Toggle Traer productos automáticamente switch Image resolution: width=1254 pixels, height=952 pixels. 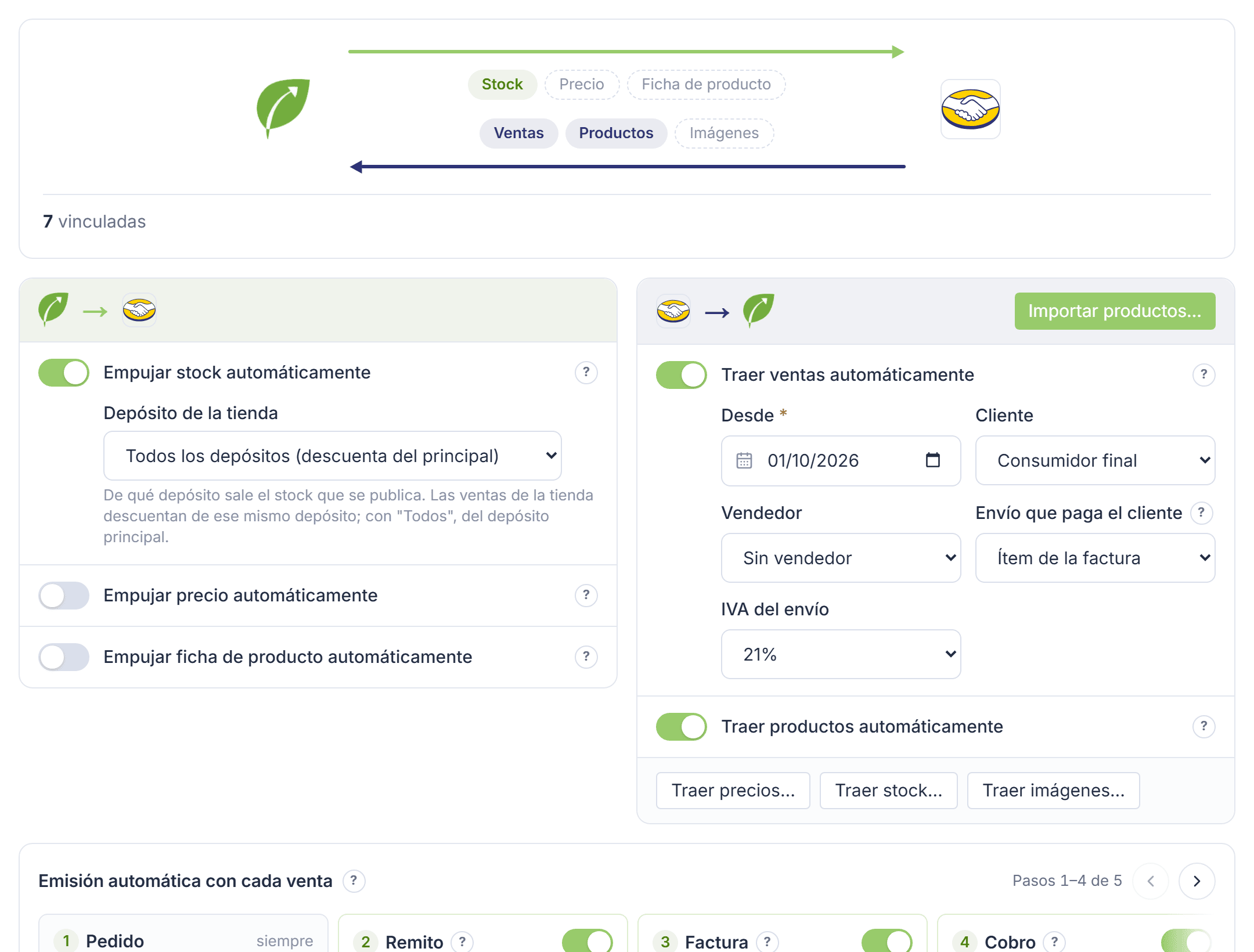coord(682,726)
